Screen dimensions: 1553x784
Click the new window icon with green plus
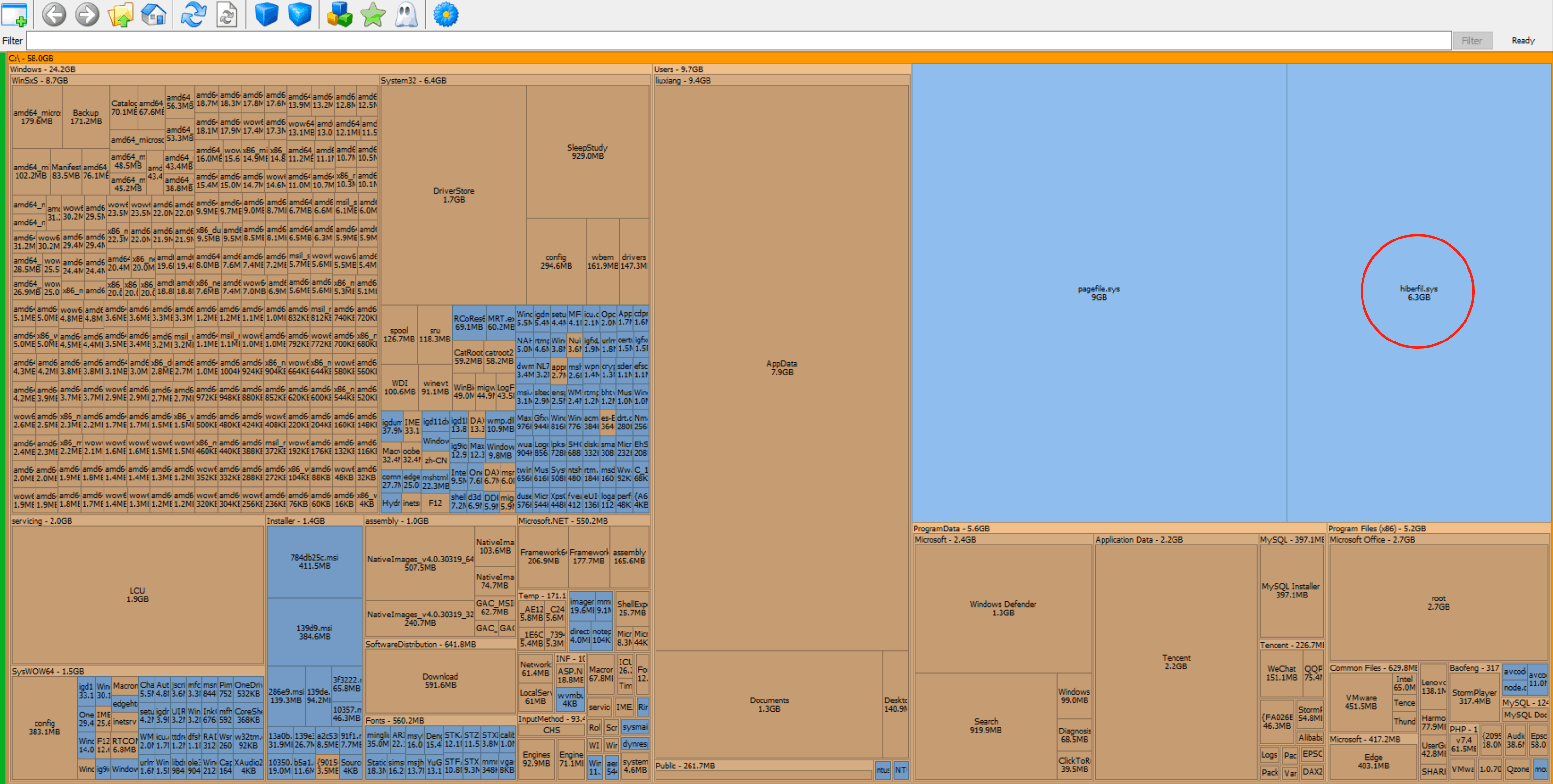click(15, 15)
